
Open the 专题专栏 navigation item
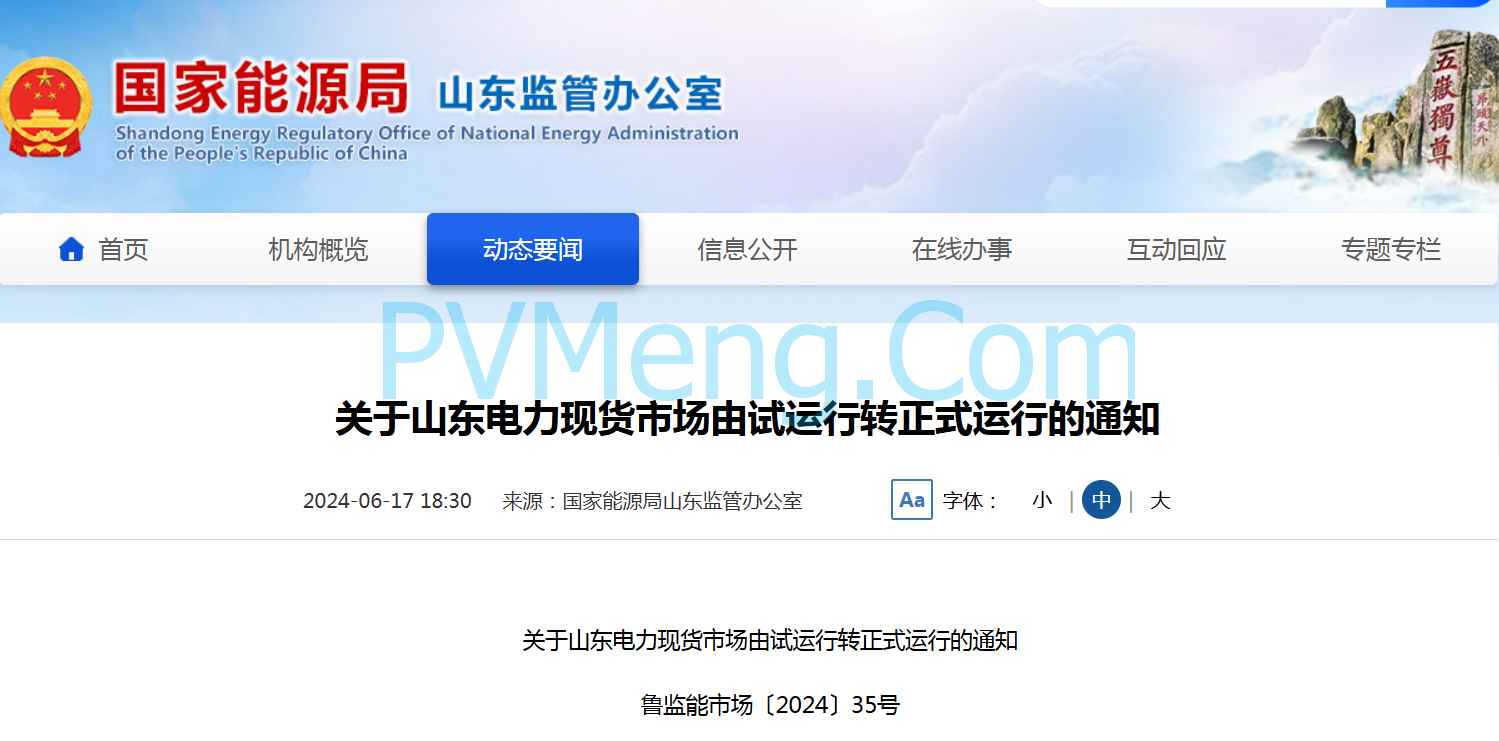point(1391,249)
